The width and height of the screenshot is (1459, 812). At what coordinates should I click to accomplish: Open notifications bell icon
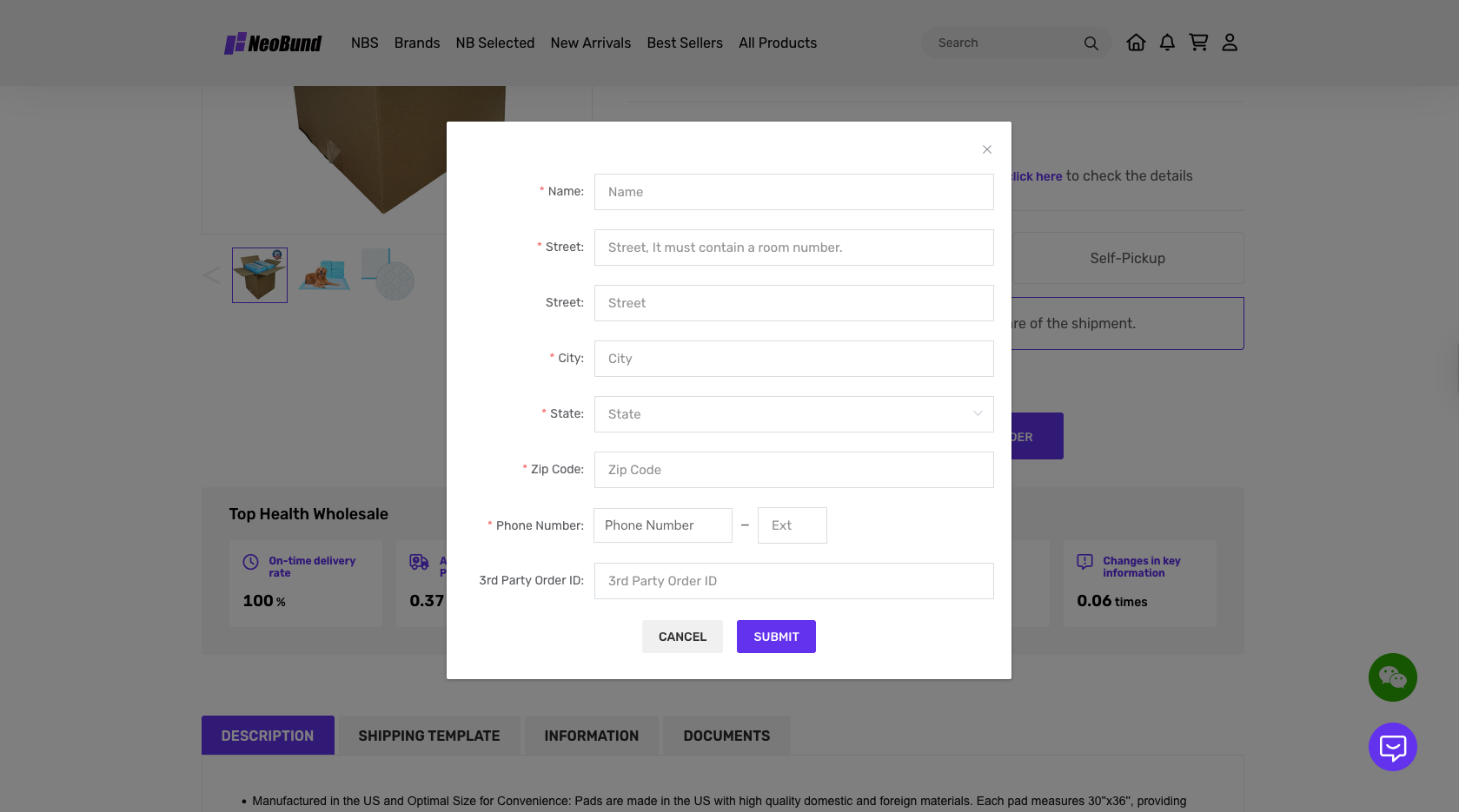(1167, 43)
